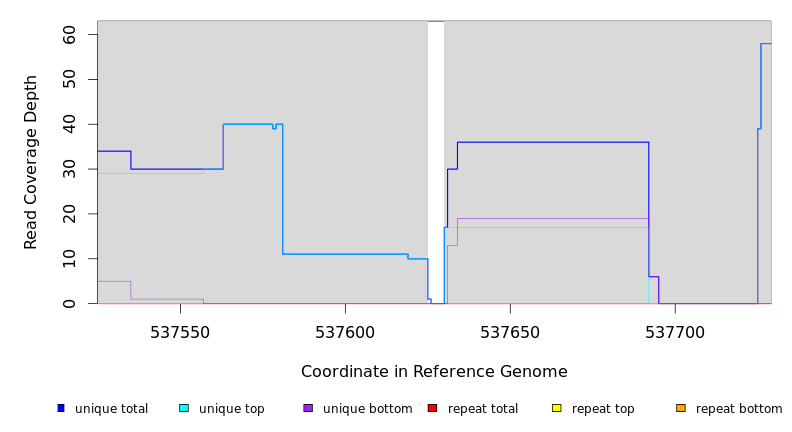This screenshot has height=432, width=792.
Task: Click the orange repeat bottom legend swatch
Action: [681, 408]
